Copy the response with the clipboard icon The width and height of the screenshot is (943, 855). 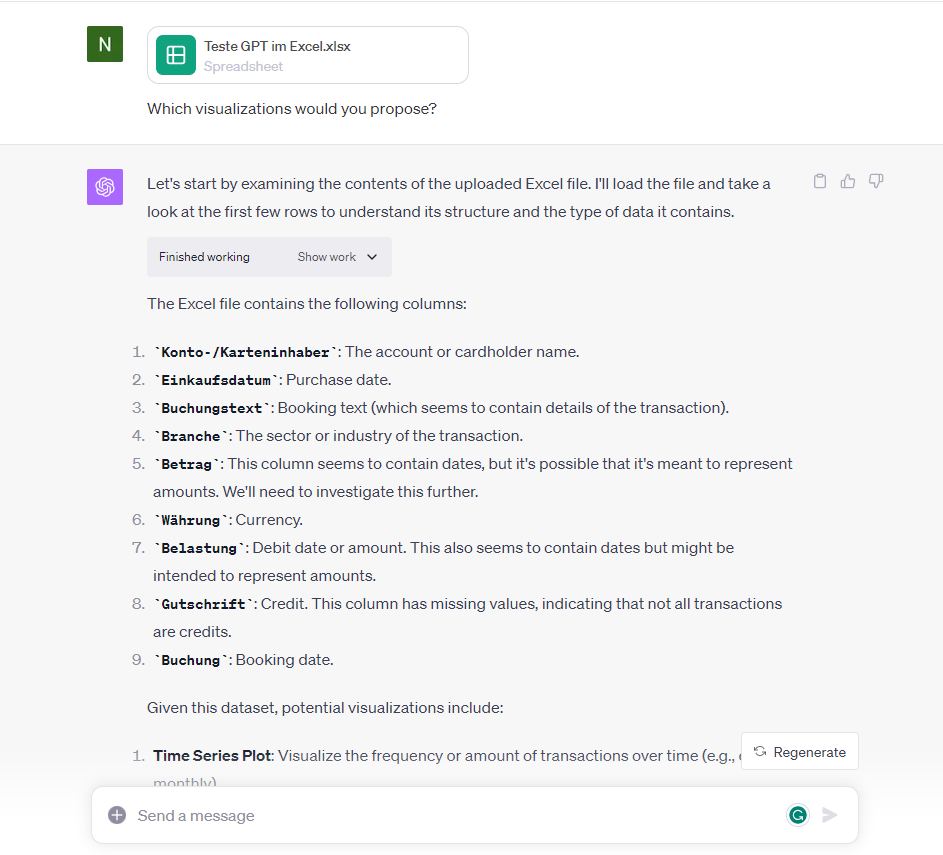point(820,181)
